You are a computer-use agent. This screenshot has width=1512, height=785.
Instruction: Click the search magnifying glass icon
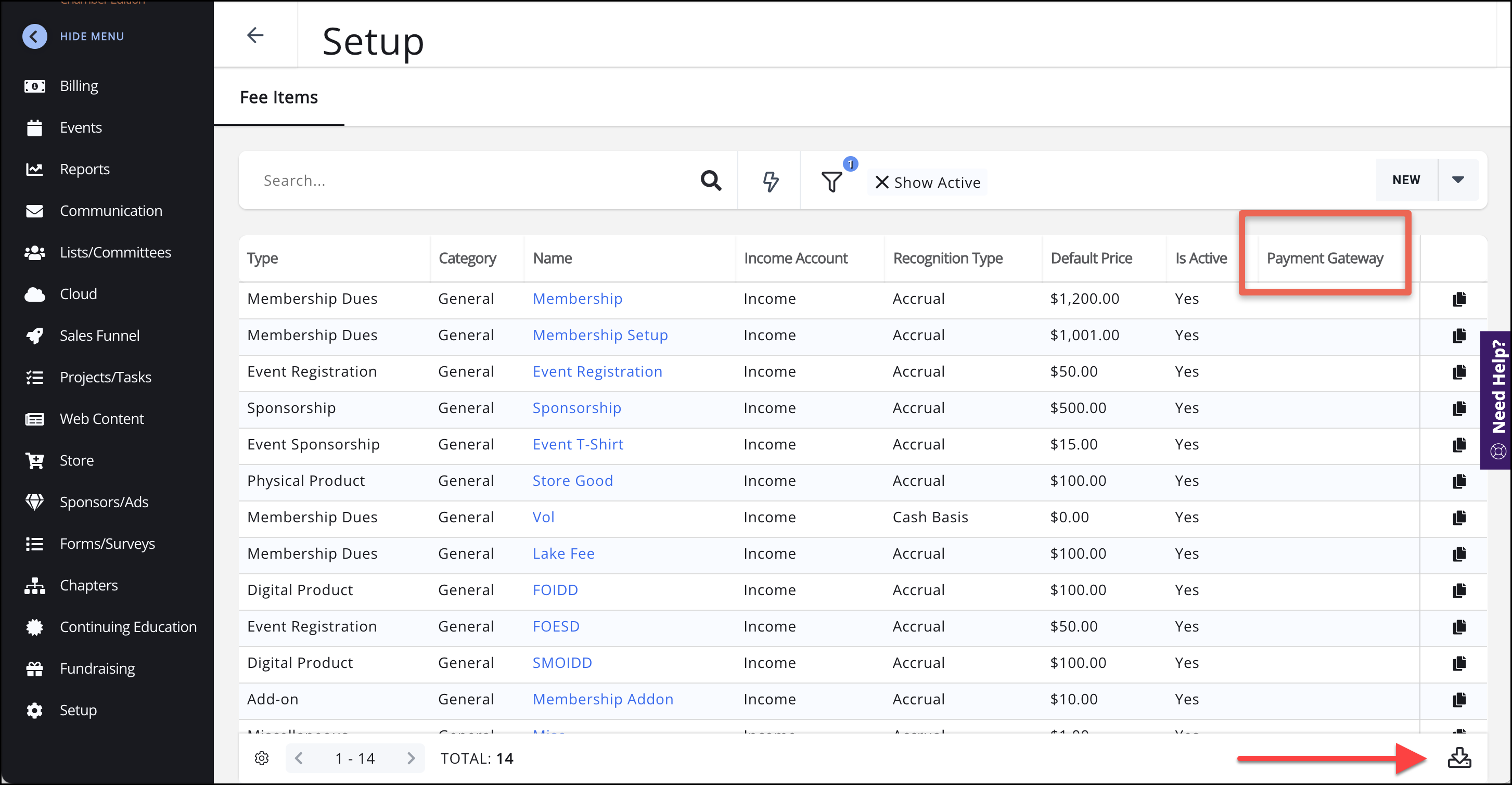pyautogui.click(x=710, y=180)
